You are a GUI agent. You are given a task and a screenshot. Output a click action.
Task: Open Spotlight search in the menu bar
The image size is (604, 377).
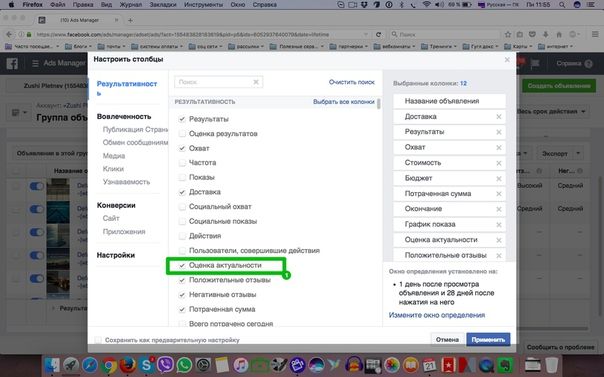562,5
